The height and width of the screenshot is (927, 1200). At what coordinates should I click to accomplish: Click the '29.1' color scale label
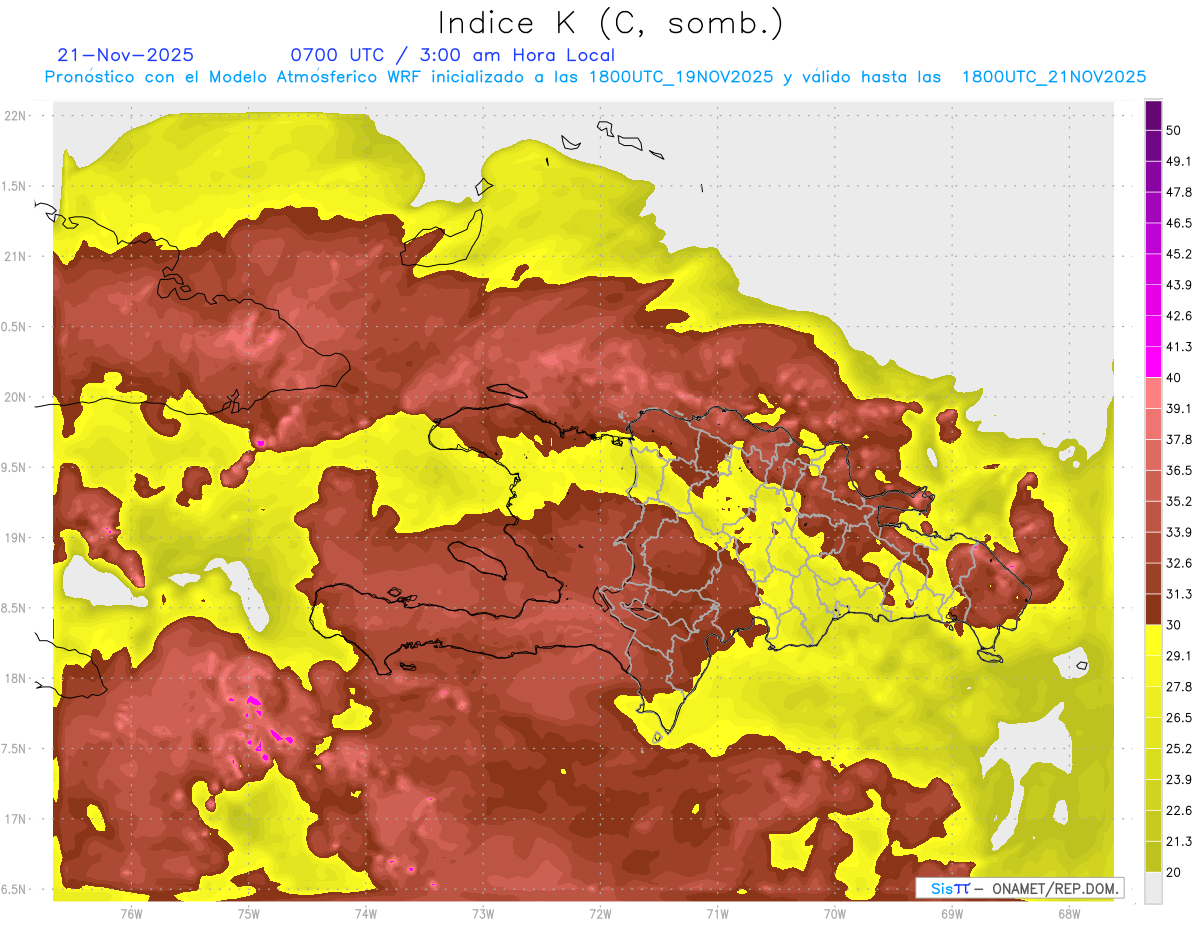point(1179,656)
